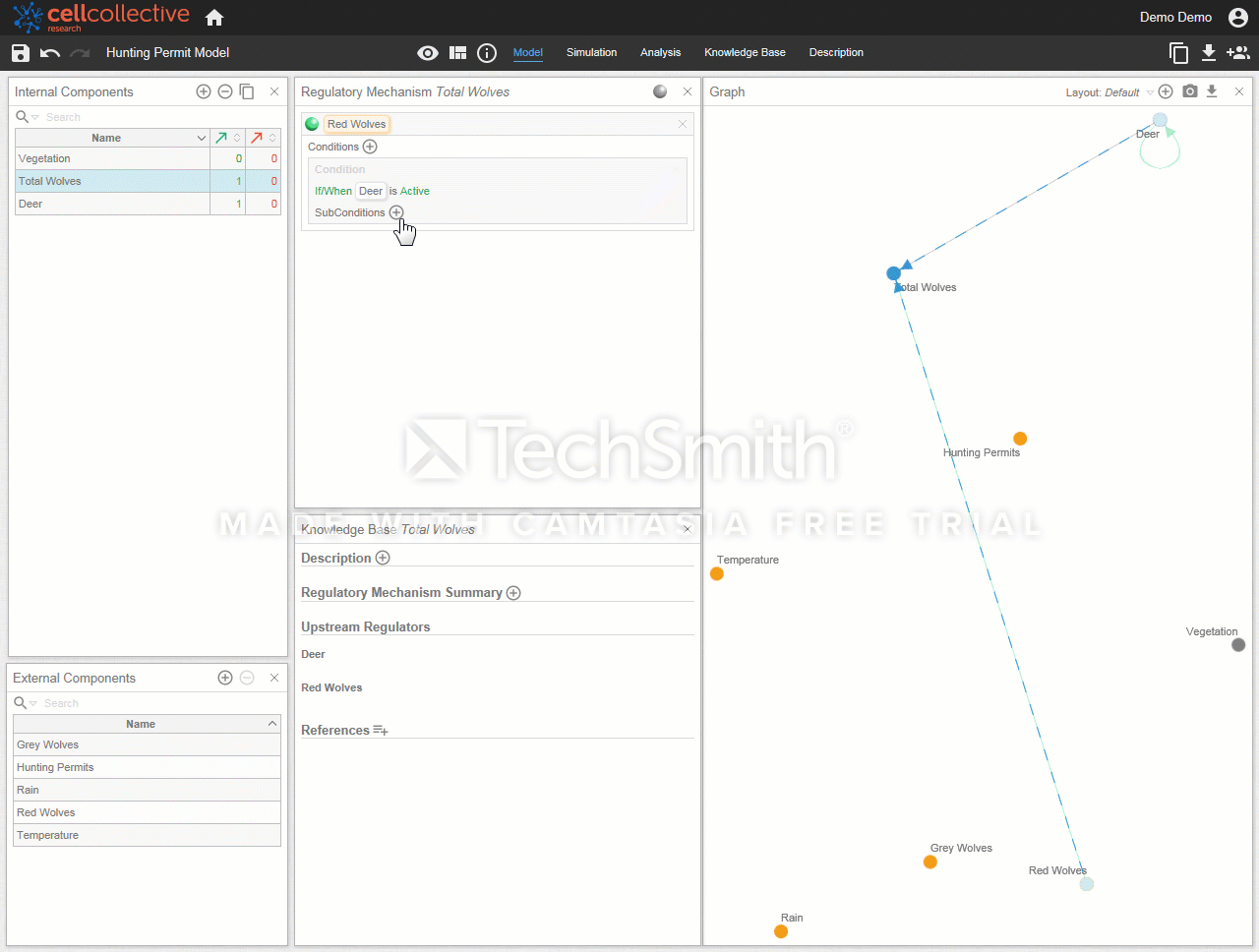Screen dimensions: 1259x952
Task: Open the Description tab
Action: (x=836, y=53)
